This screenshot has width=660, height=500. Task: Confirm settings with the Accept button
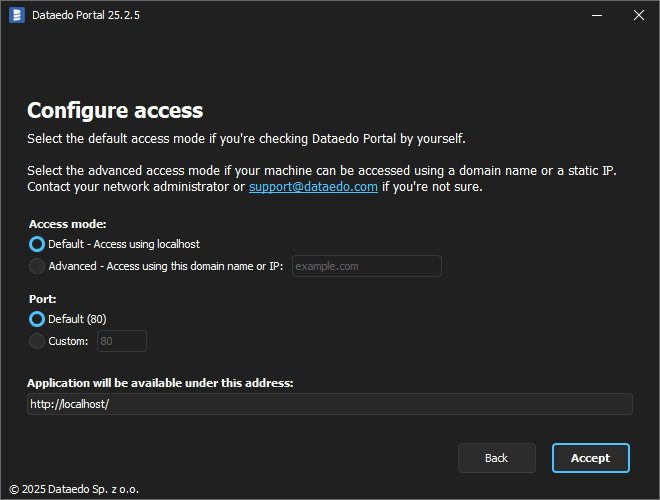(590, 458)
